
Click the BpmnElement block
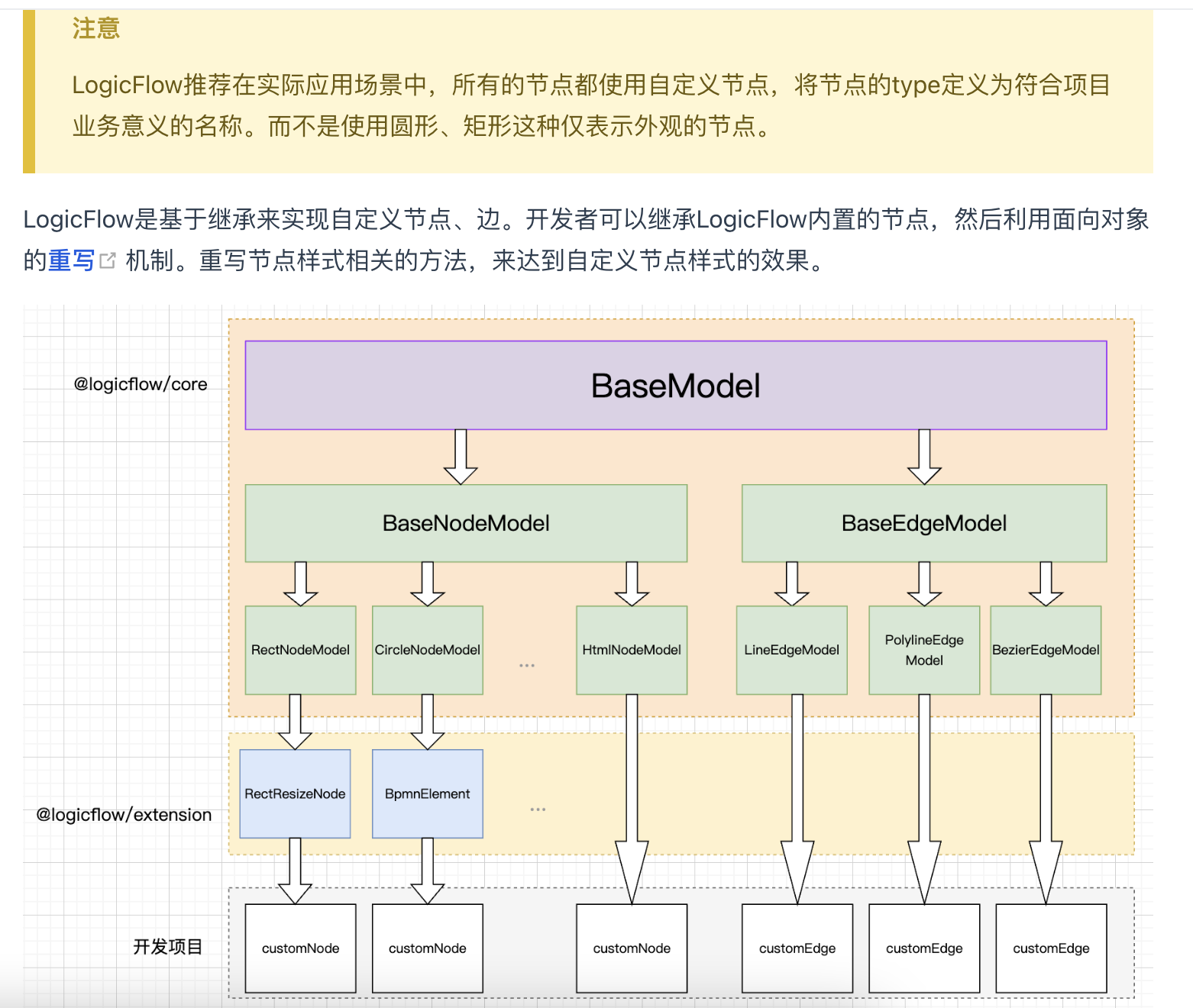coord(428,793)
